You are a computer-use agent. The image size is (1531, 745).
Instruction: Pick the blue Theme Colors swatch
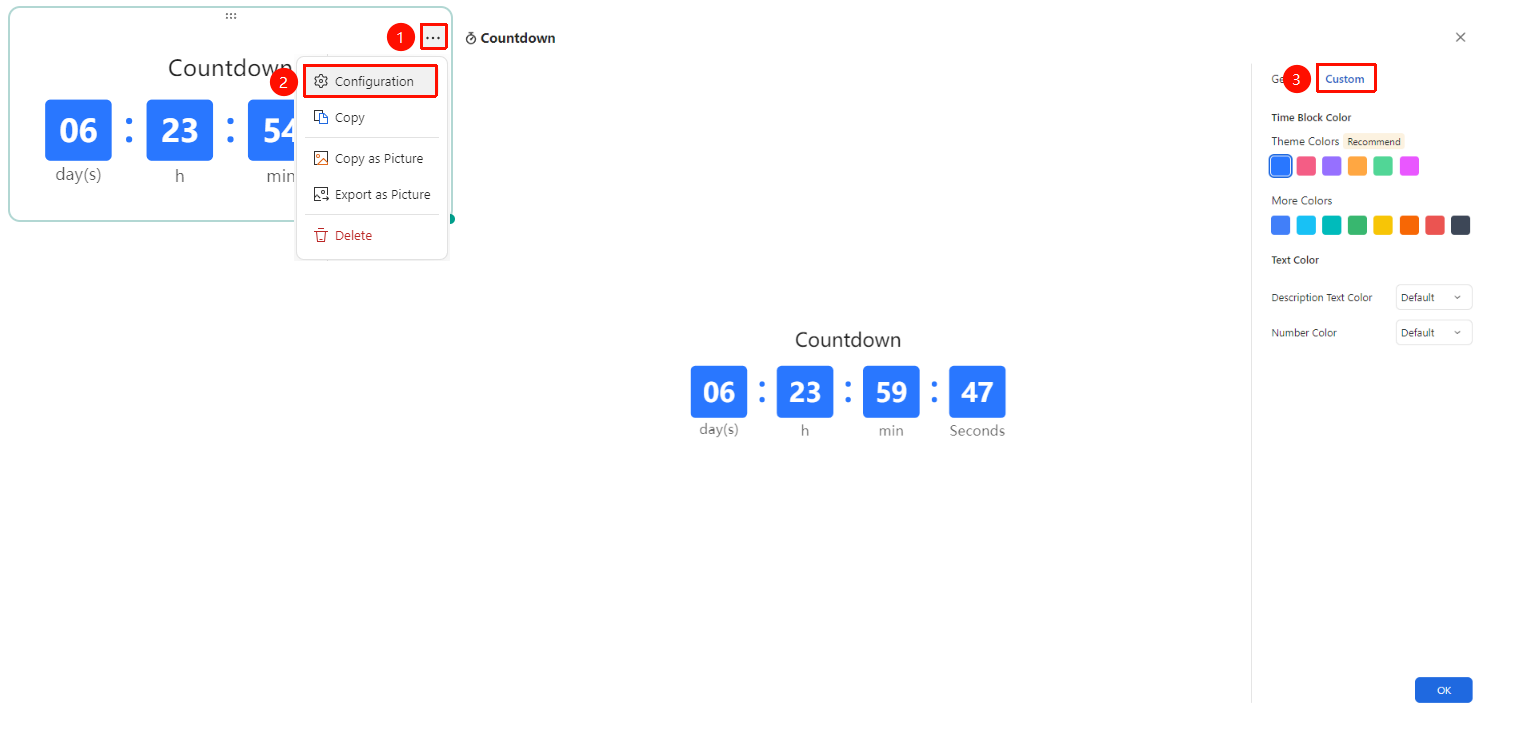(x=1281, y=166)
